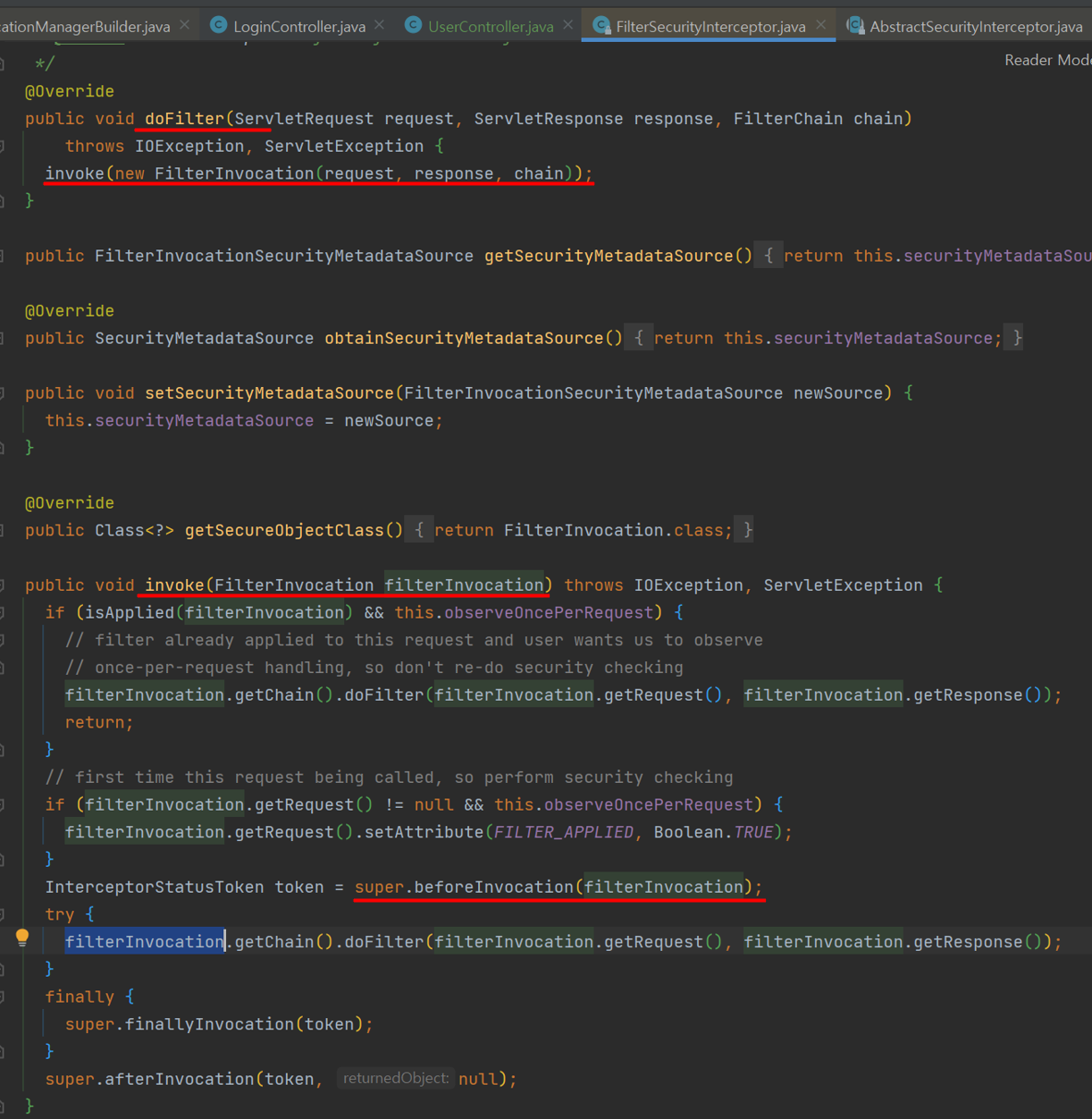This screenshot has height=1119, width=1092.
Task: Click the setSecurityMetadataSource method name
Action: (x=269, y=393)
